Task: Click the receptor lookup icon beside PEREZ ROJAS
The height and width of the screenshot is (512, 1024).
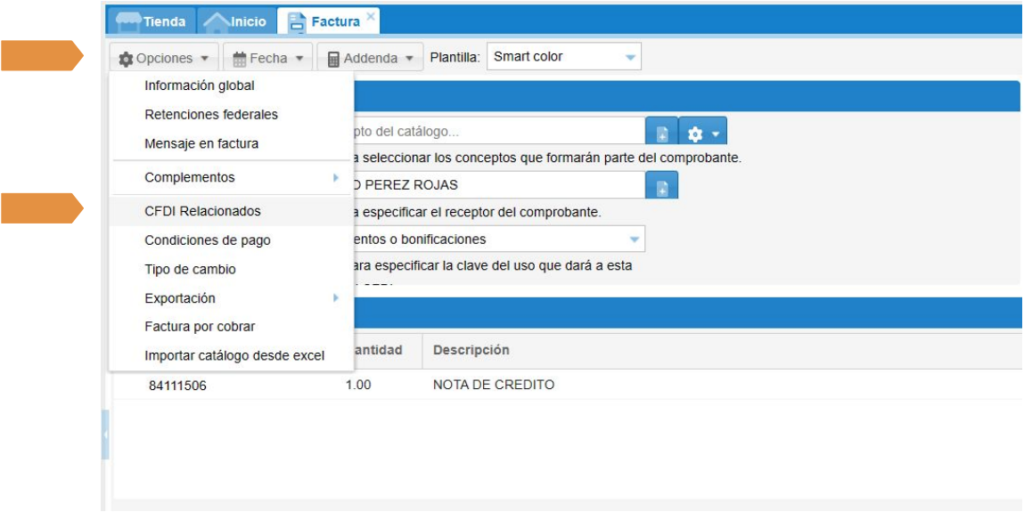Action: click(x=661, y=187)
